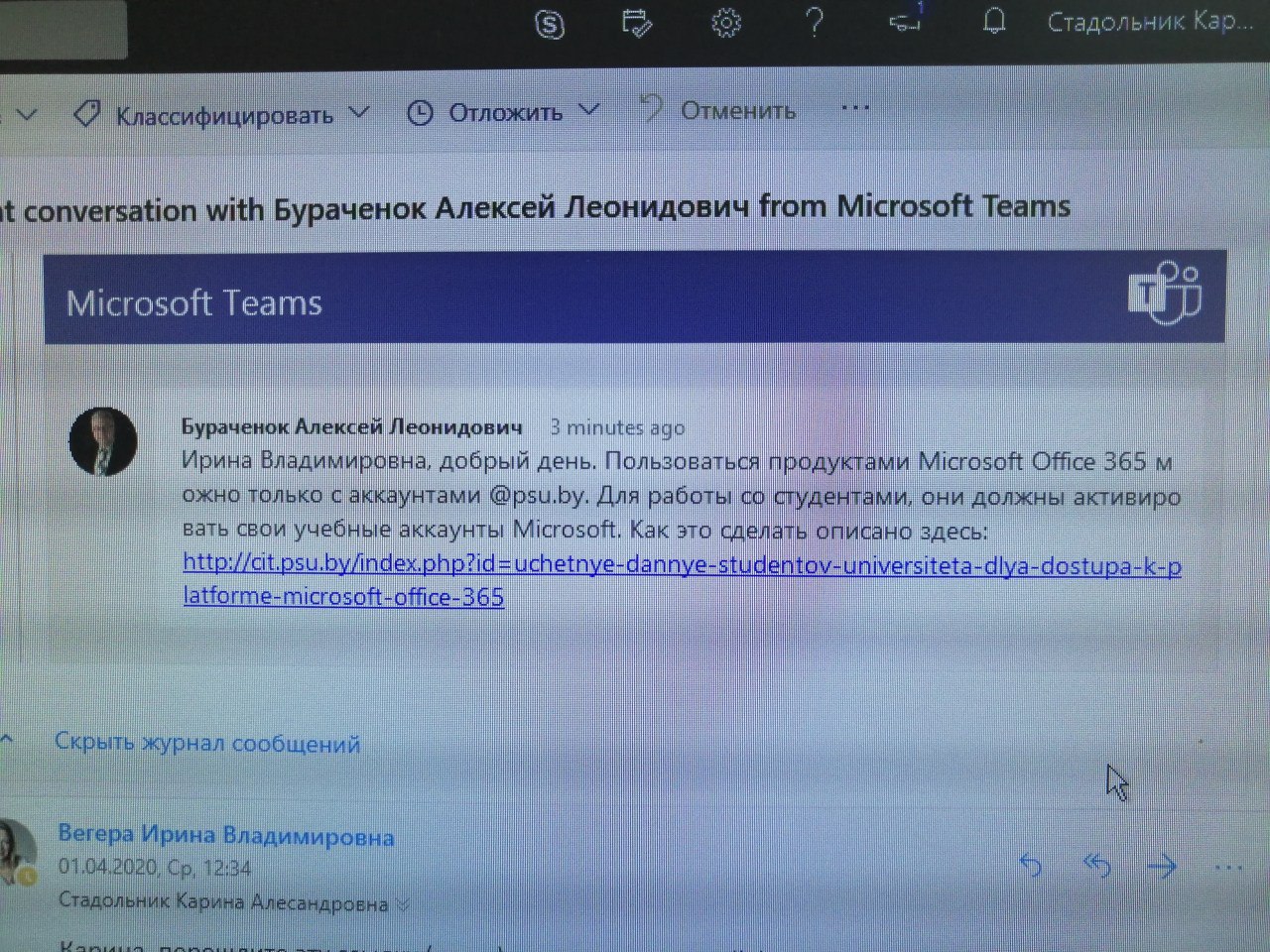This screenshot has height=952, width=1270.
Task: Reply all to the message
Action: (1096, 866)
